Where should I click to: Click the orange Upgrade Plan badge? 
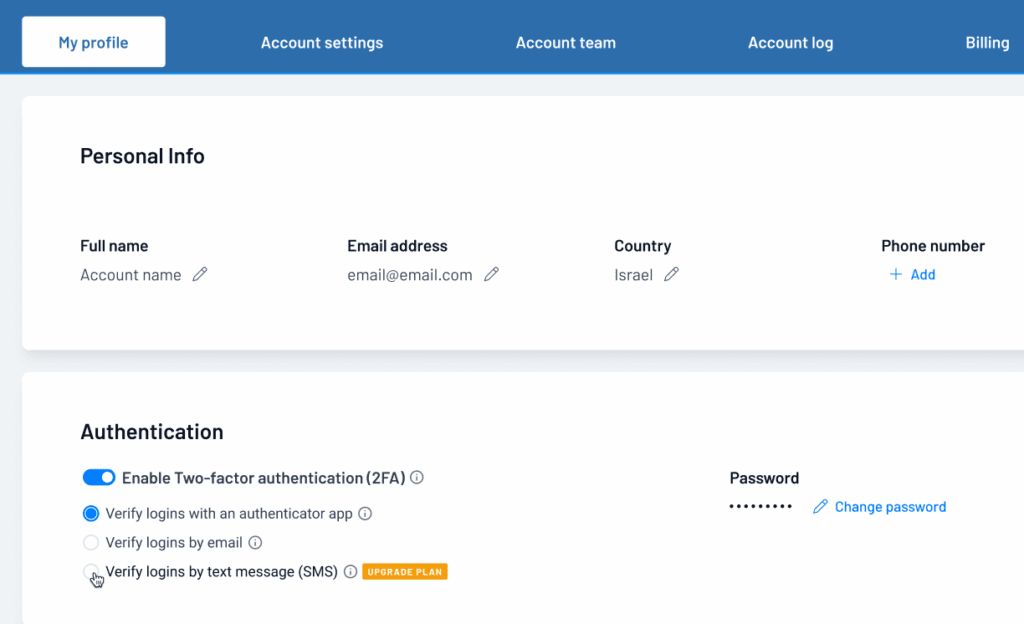(x=404, y=572)
